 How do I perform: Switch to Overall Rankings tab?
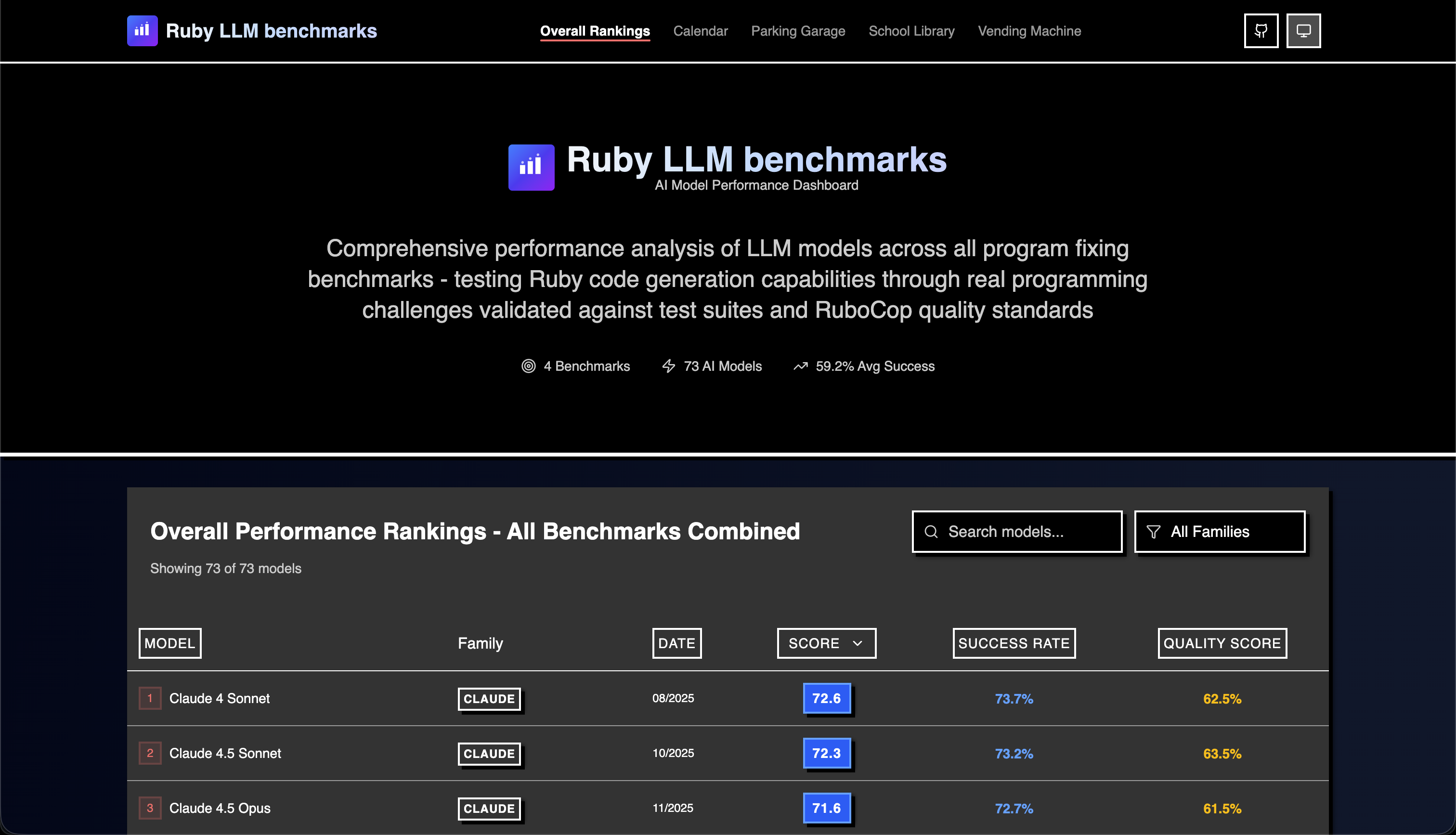click(x=595, y=31)
